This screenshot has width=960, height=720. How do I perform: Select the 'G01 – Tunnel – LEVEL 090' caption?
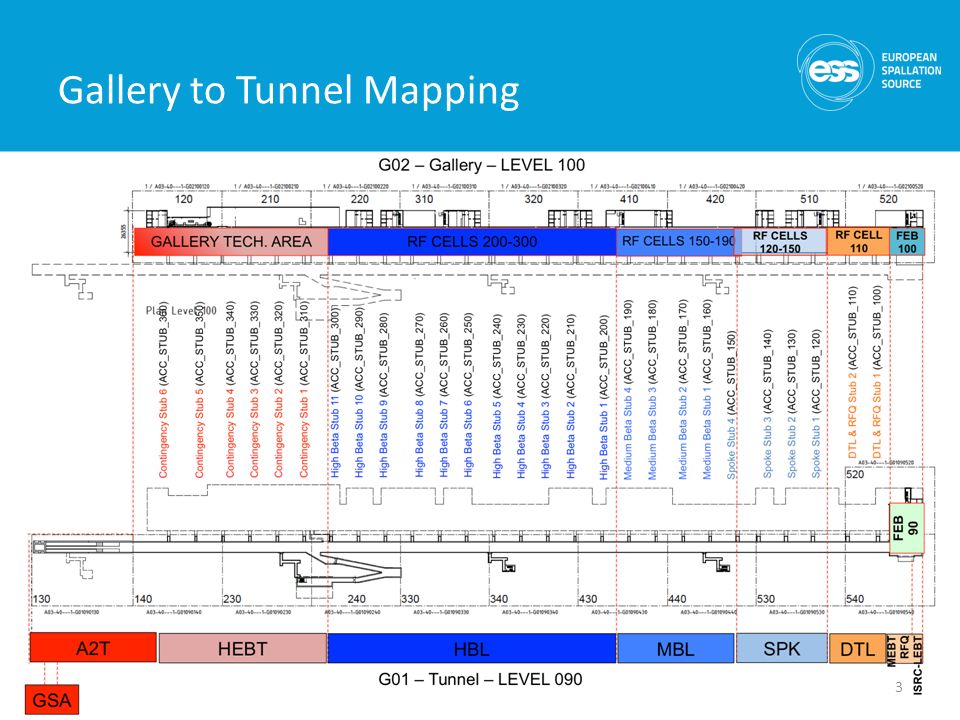coord(480,679)
